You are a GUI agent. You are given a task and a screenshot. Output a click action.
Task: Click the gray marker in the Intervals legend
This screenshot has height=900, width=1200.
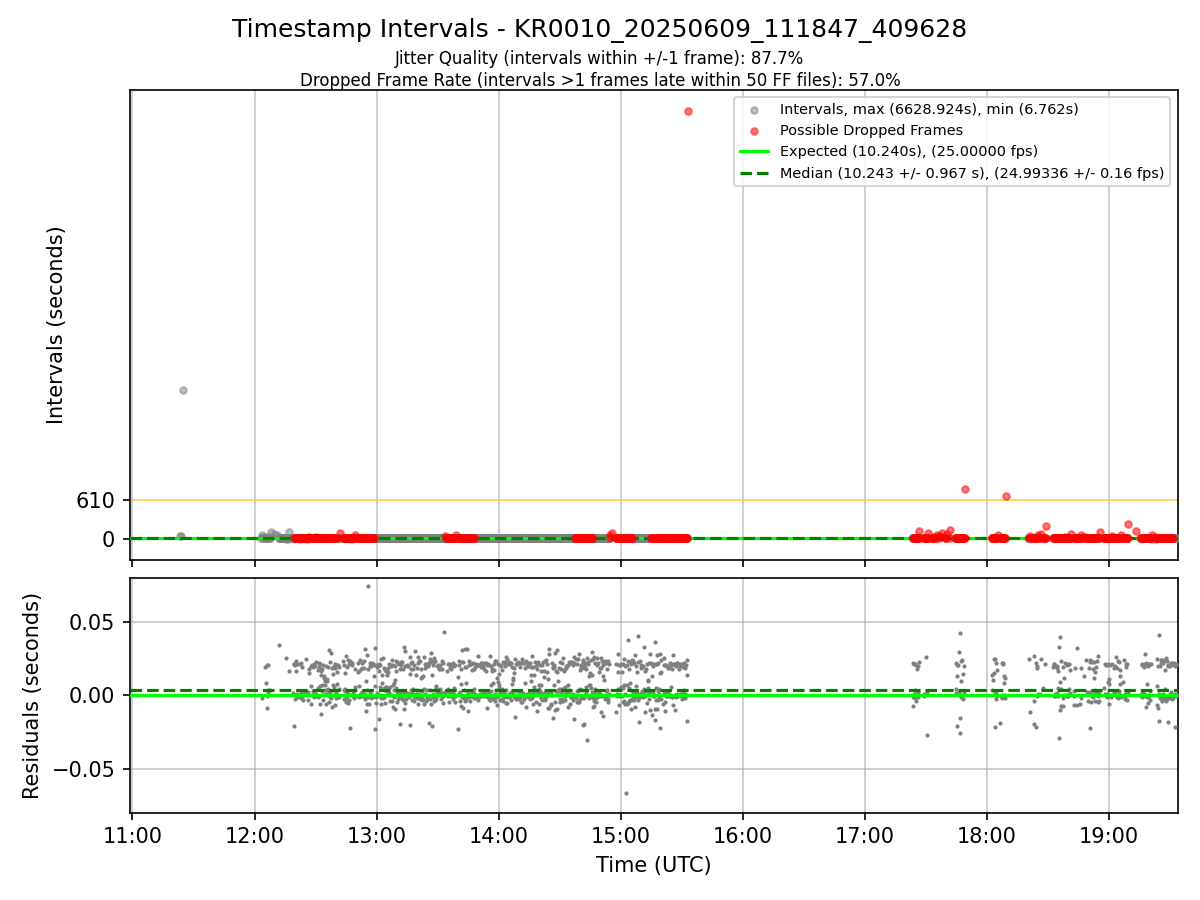(755, 110)
